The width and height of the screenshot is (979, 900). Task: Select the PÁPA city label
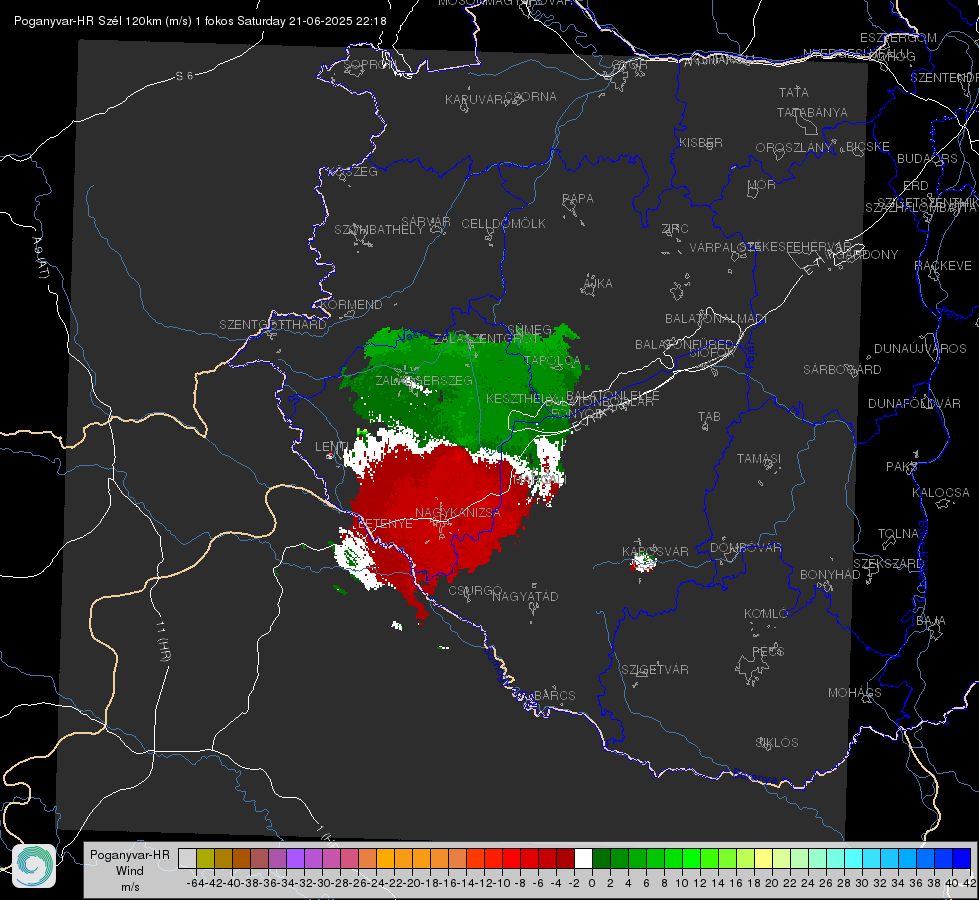[x=578, y=199]
